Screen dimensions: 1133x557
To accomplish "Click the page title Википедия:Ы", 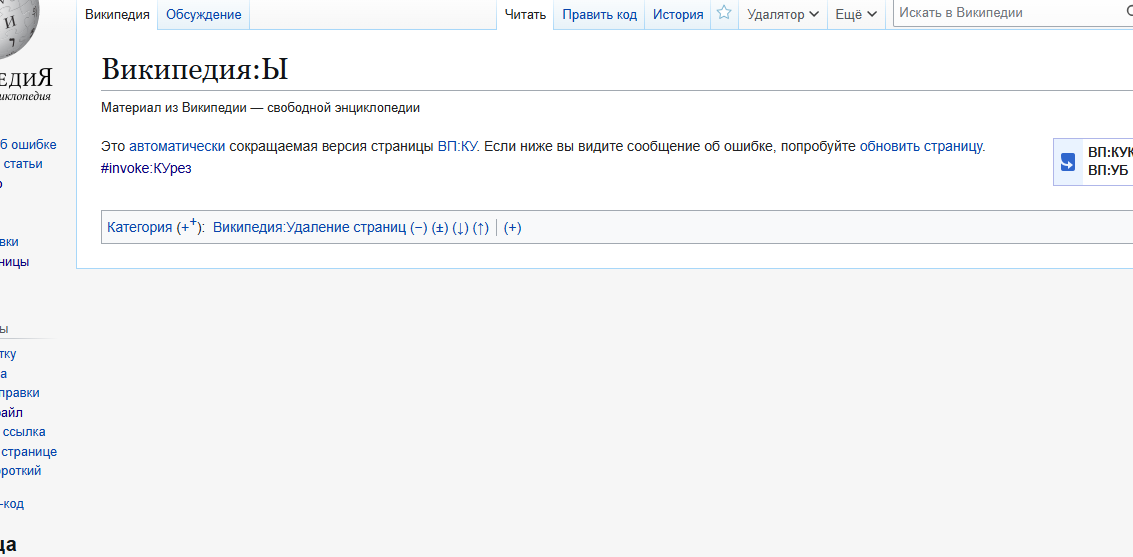I will click(x=195, y=69).
